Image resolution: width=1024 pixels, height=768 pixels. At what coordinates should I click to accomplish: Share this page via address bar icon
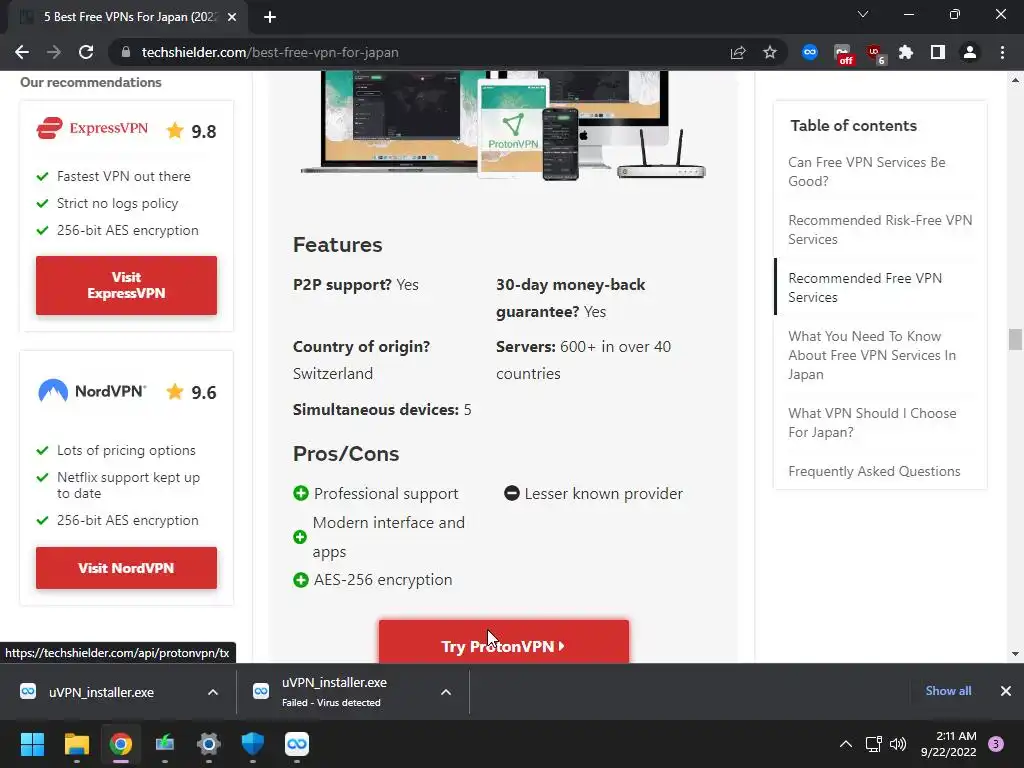[x=738, y=52]
